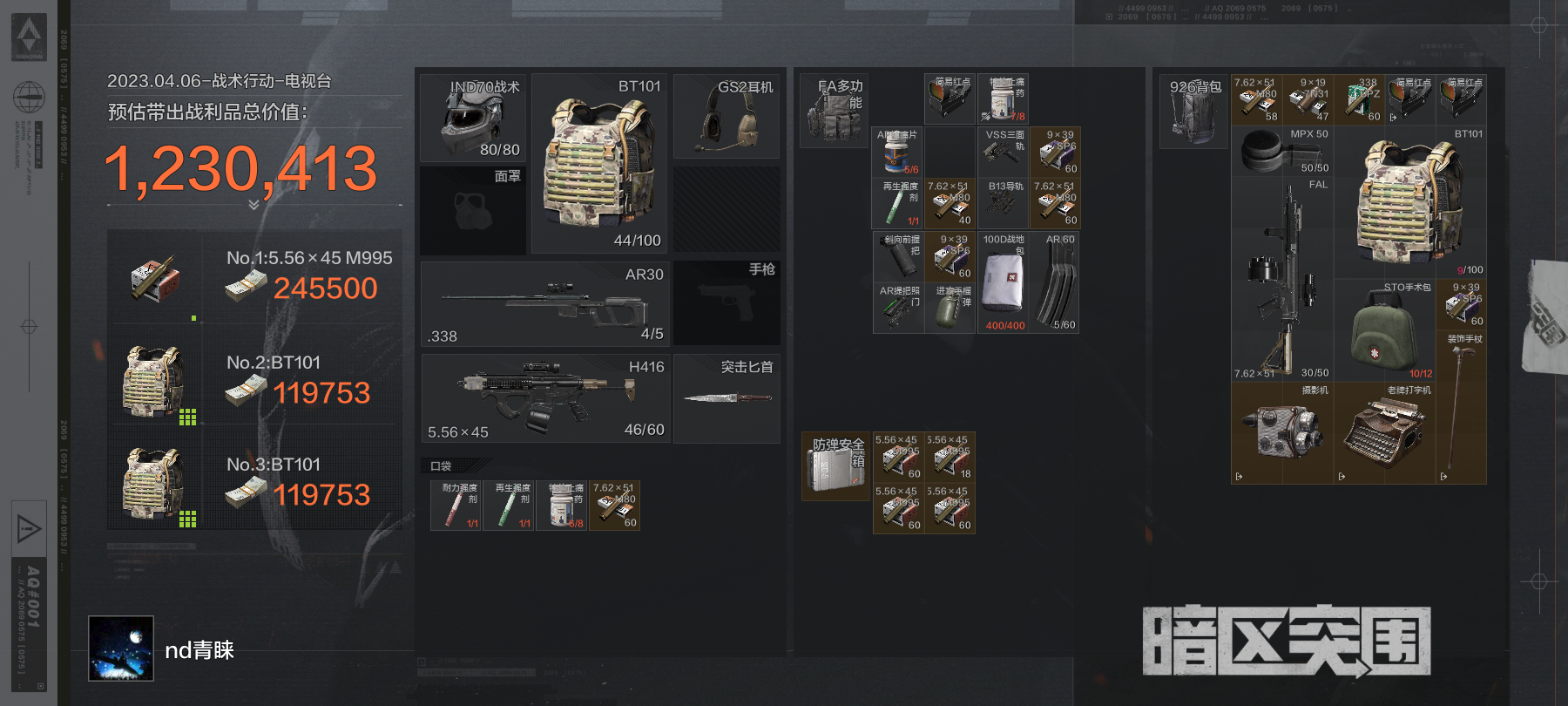Select the GS2耳机 headset slot
The height and width of the screenshot is (706, 1568).
[727, 116]
